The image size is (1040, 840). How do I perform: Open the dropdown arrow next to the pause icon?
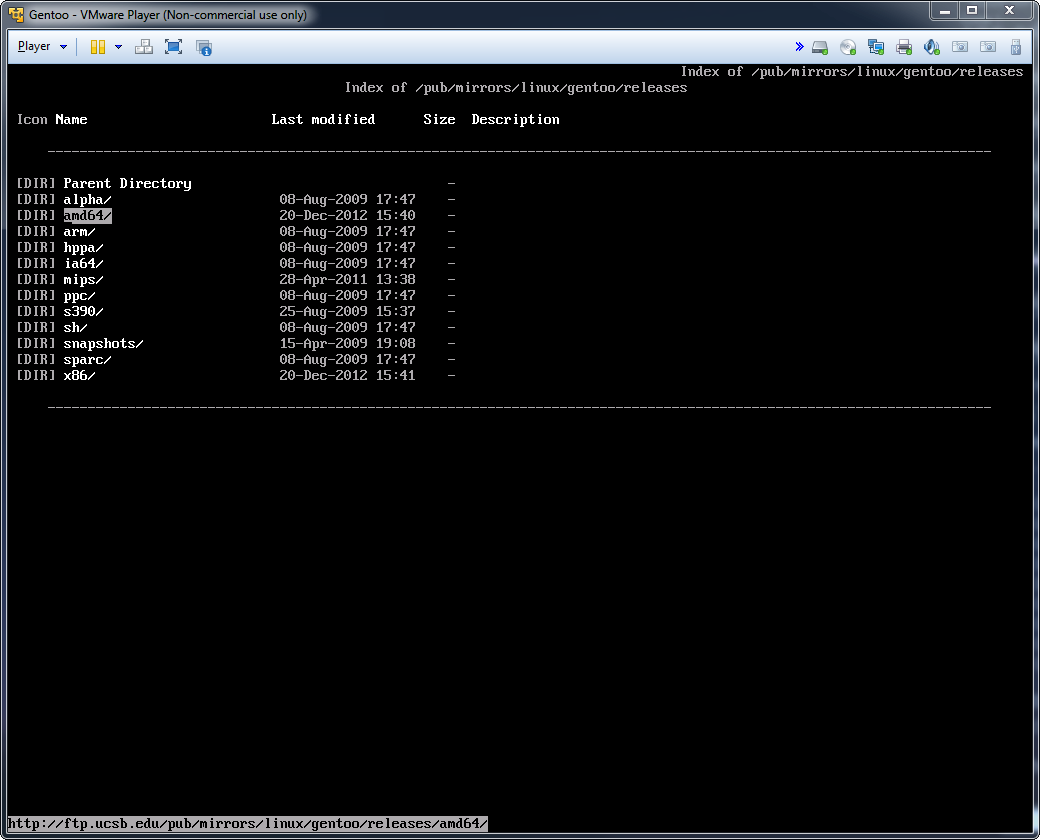(119, 46)
